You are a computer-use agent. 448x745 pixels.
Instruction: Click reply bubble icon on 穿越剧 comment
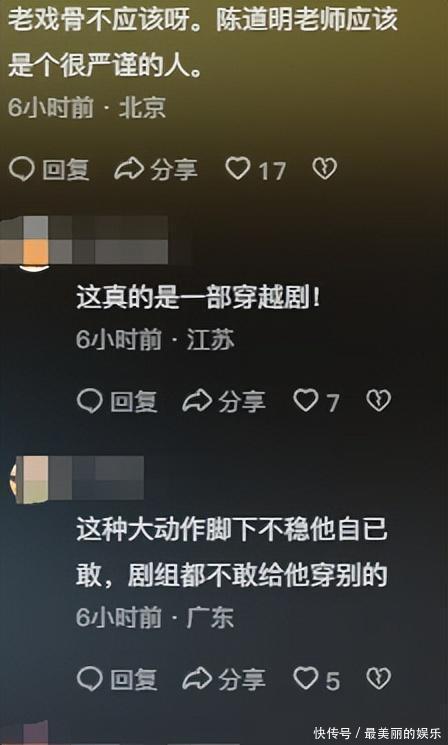(89, 401)
